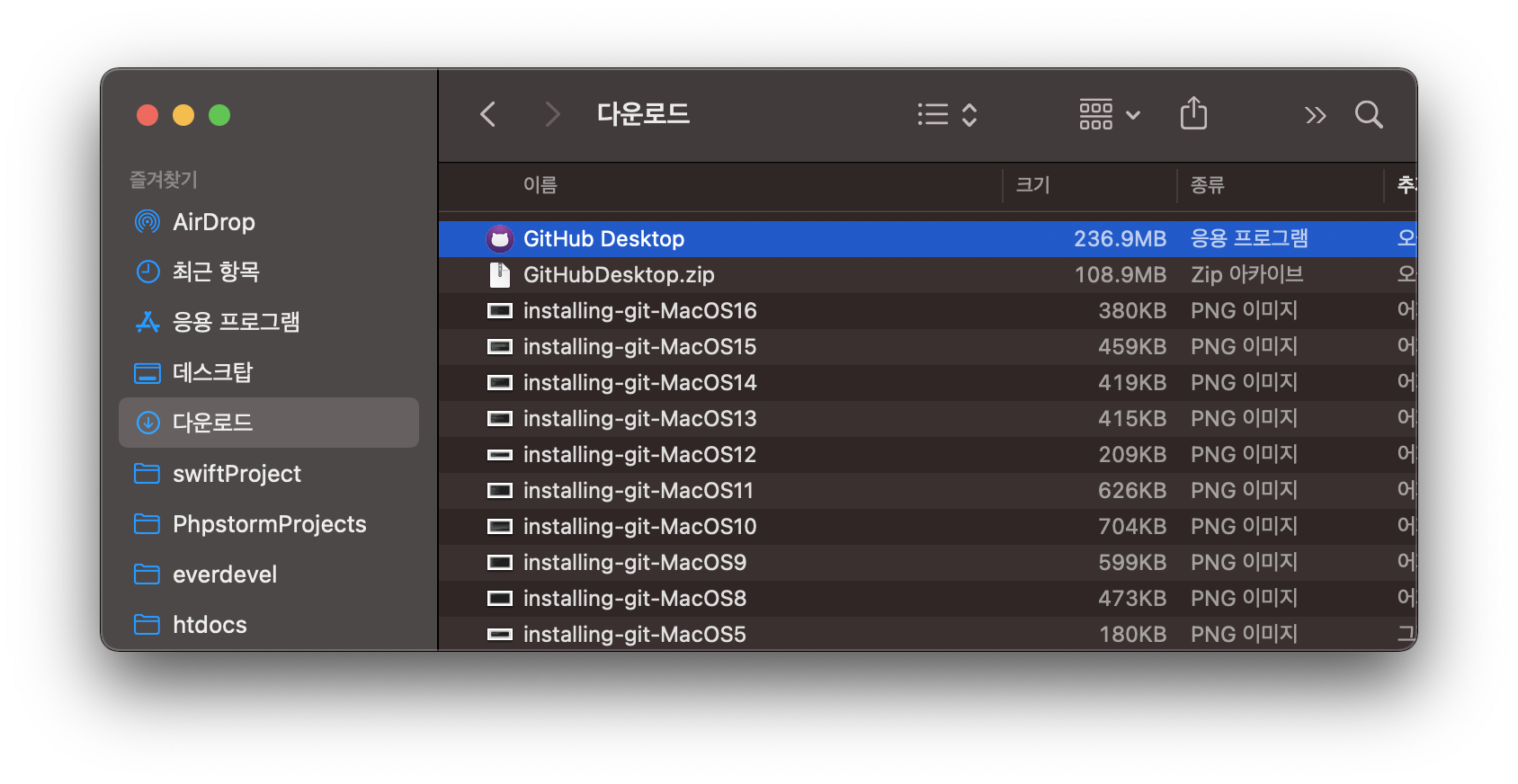Sort by the 크기 column header
Image resolution: width=1518 pixels, height=784 pixels.
coord(1032,184)
